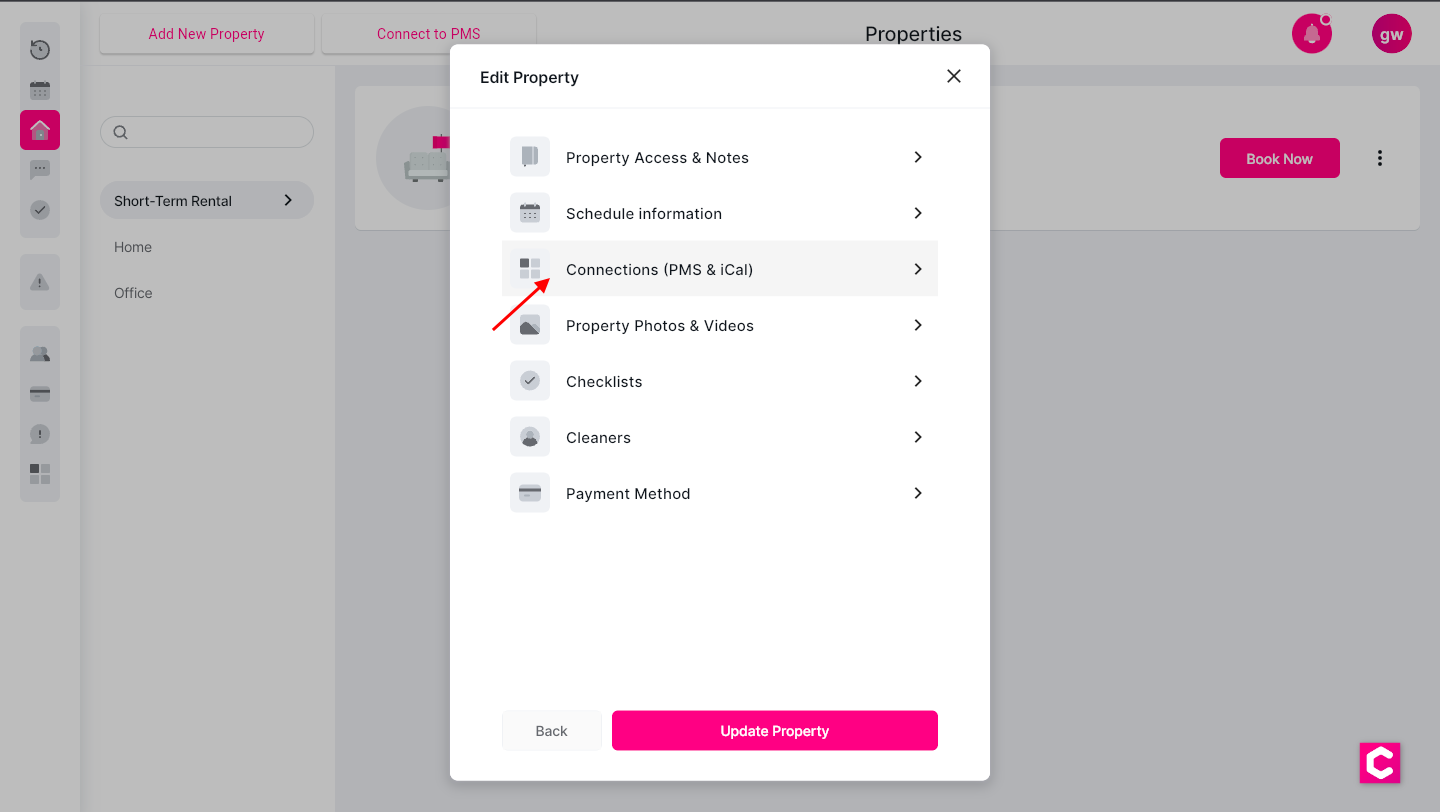This screenshot has width=1440, height=812.
Task: Open the three-dot property options menu
Action: coord(1380,158)
